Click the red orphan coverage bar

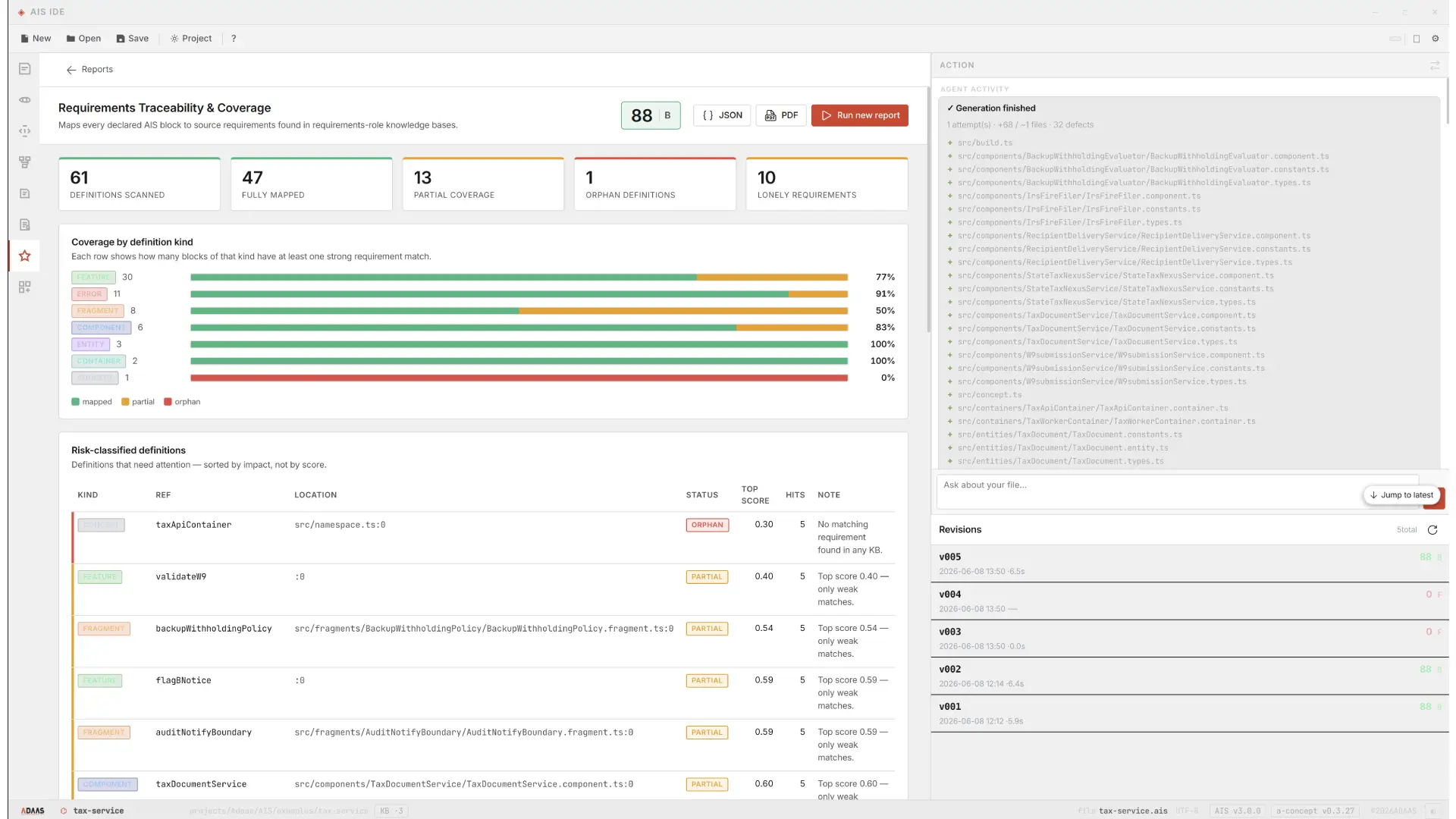[519, 378]
